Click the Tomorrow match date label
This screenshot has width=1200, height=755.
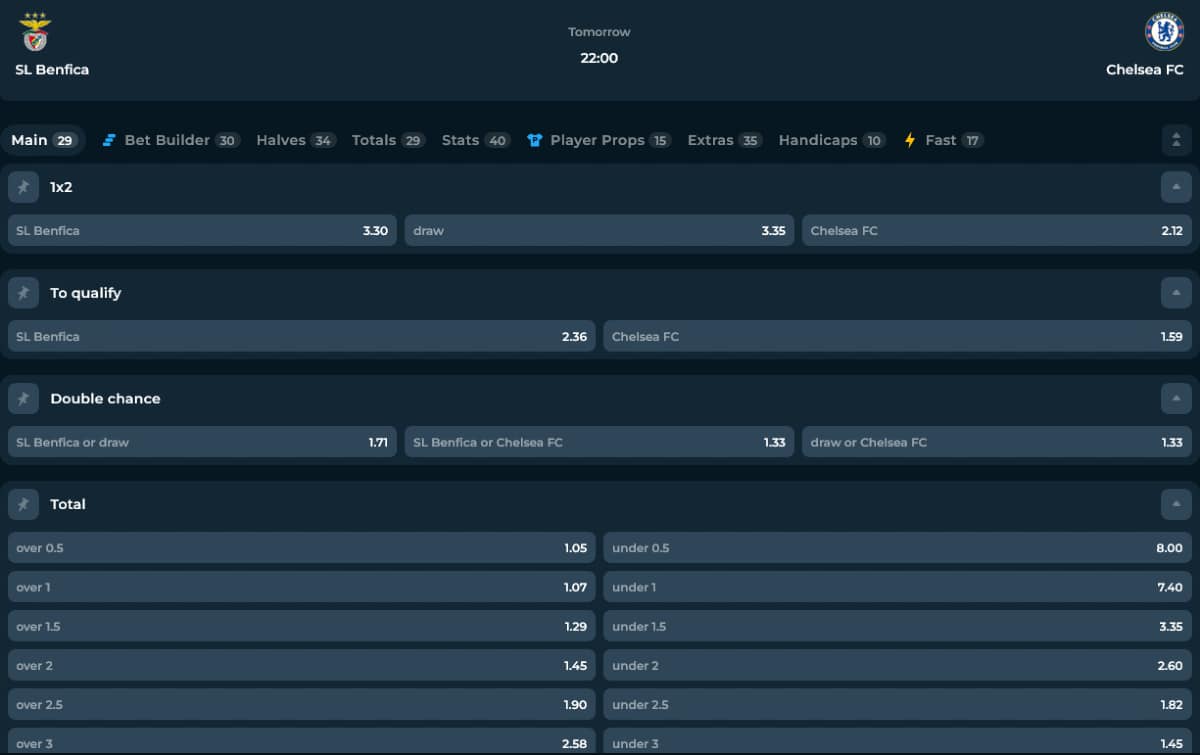coord(599,32)
